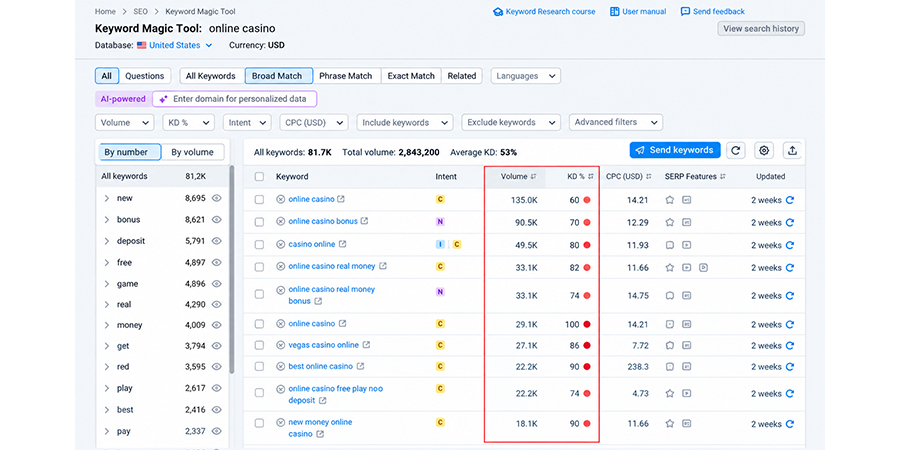Click N intent badge for 'online casino bonus'

(x=440, y=222)
